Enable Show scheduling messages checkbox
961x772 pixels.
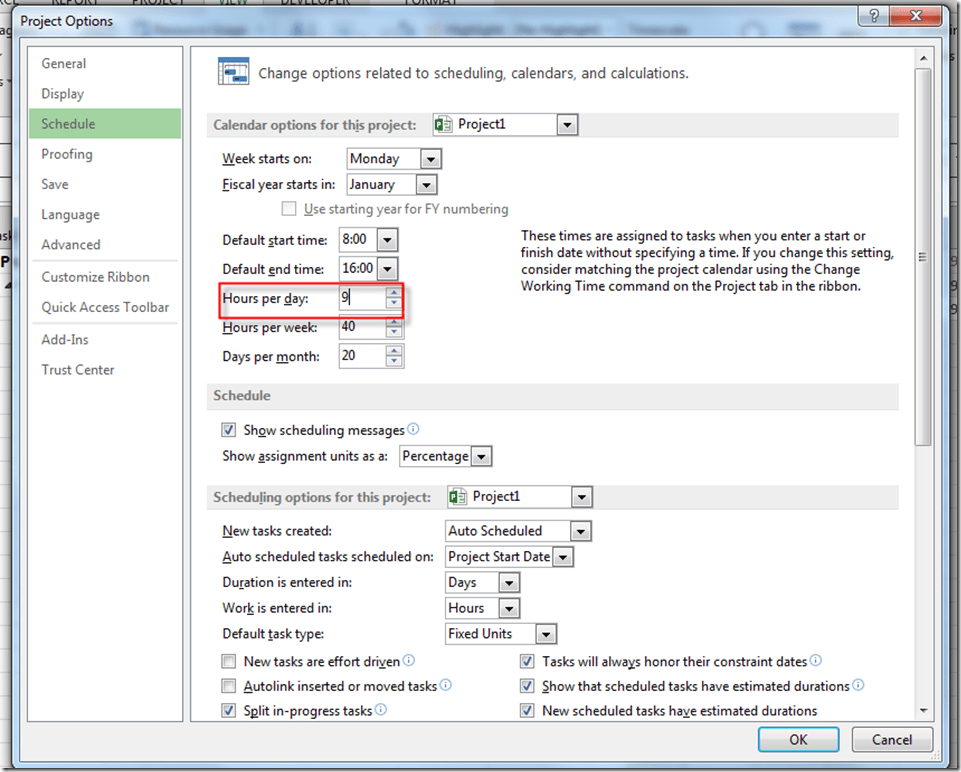(x=229, y=430)
